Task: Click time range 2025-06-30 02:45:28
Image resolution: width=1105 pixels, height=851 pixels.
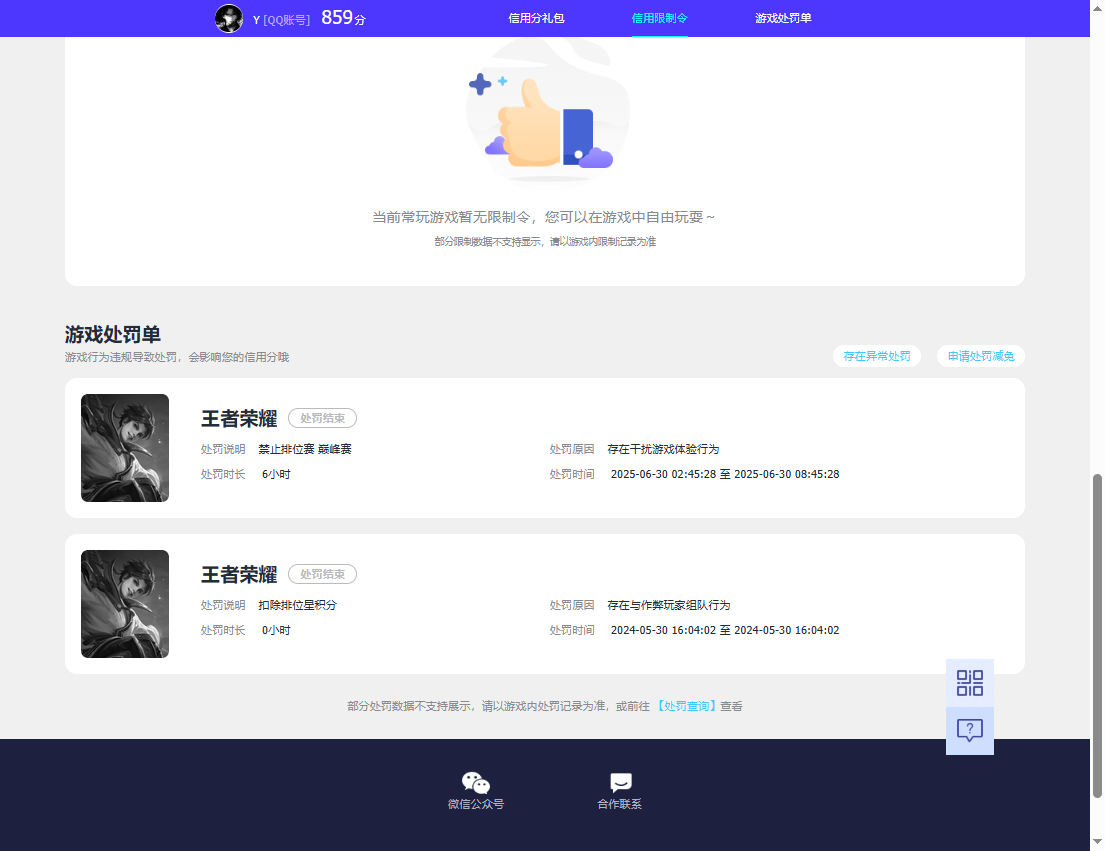Action: coord(725,474)
